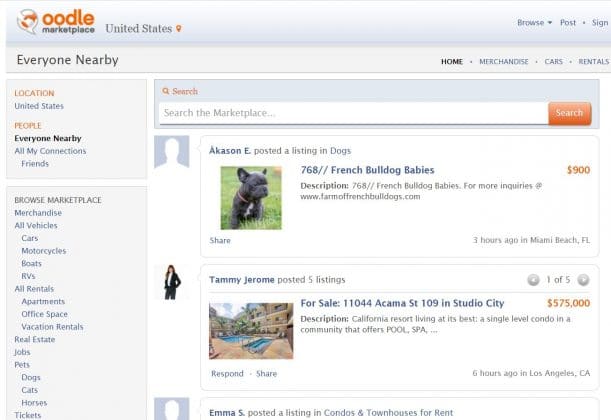Share the Studio City condo listing
Viewport: 611px width, 420px height.
pos(267,374)
